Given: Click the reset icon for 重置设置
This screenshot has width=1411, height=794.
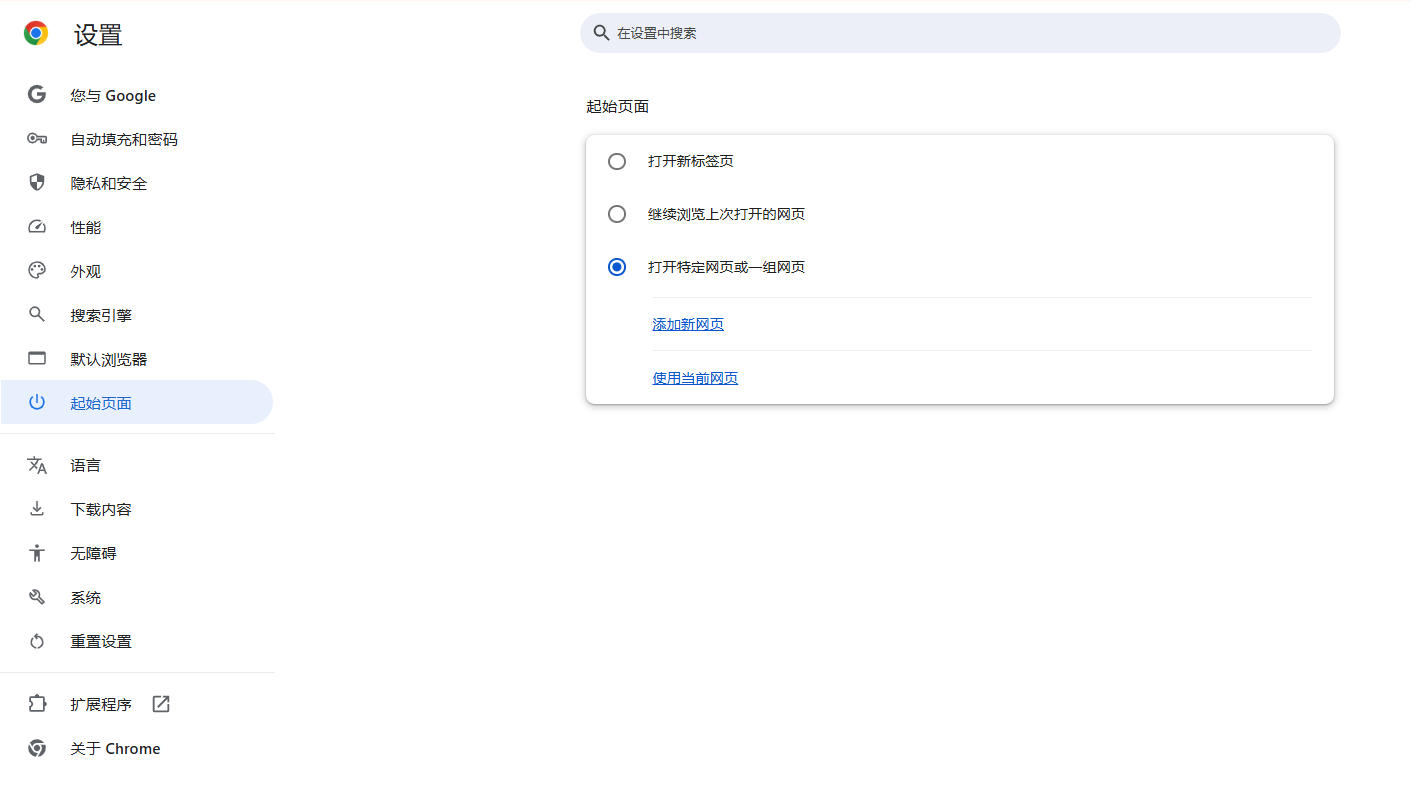Looking at the screenshot, I should pyautogui.click(x=37, y=641).
